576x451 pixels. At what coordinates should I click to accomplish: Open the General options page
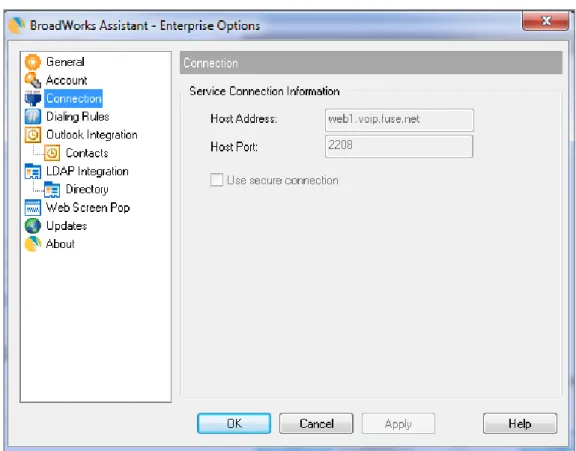click(x=65, y=62)
